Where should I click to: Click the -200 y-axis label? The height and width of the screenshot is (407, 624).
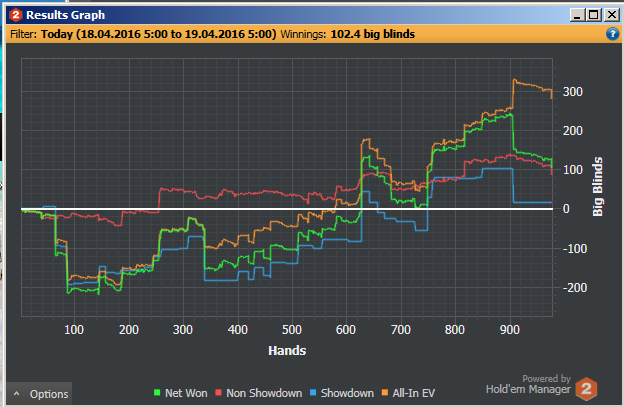[575, 288]
